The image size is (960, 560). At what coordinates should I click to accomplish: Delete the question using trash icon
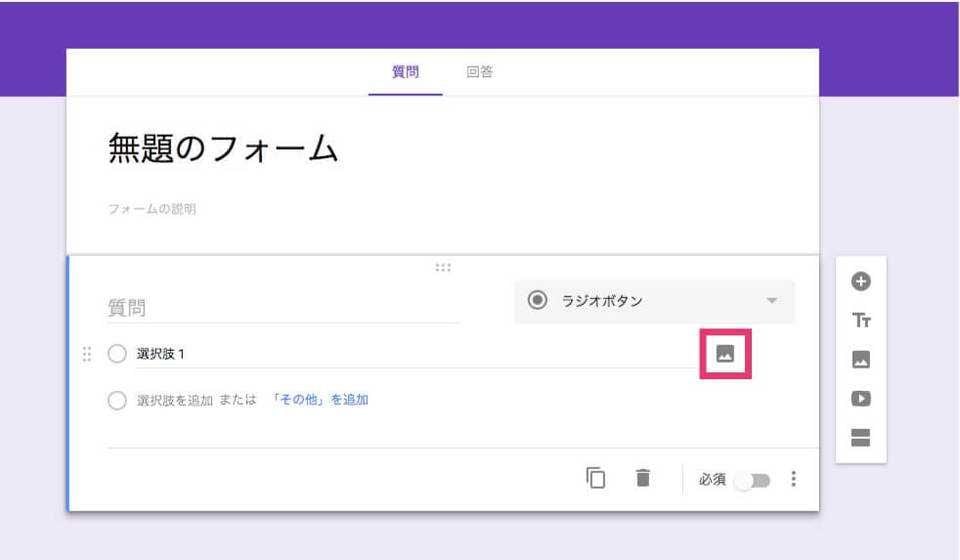pyautogui.click(x=643, y=479)
